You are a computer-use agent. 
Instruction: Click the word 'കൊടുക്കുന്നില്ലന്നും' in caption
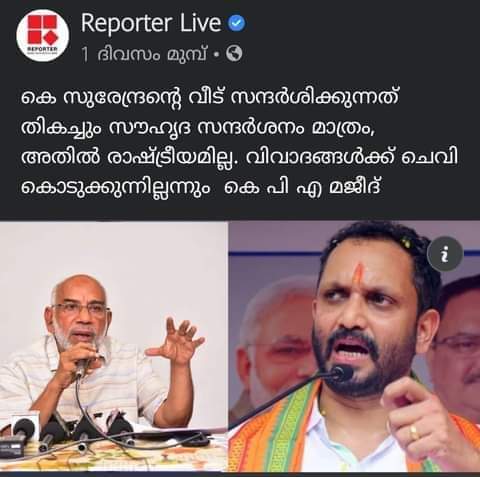pos(116,189)
